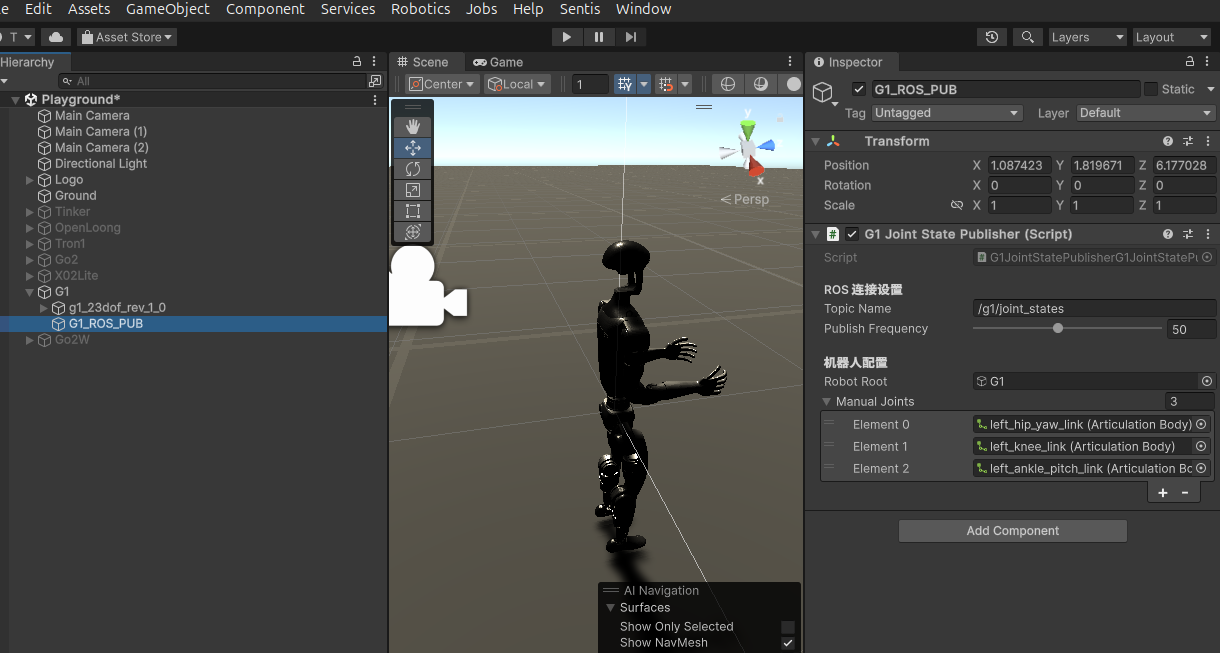Image resolution: width=1220 pixels, height=653 pixels.
Task: Click wireframe draw mode globe icon
Action: [728, 84]
